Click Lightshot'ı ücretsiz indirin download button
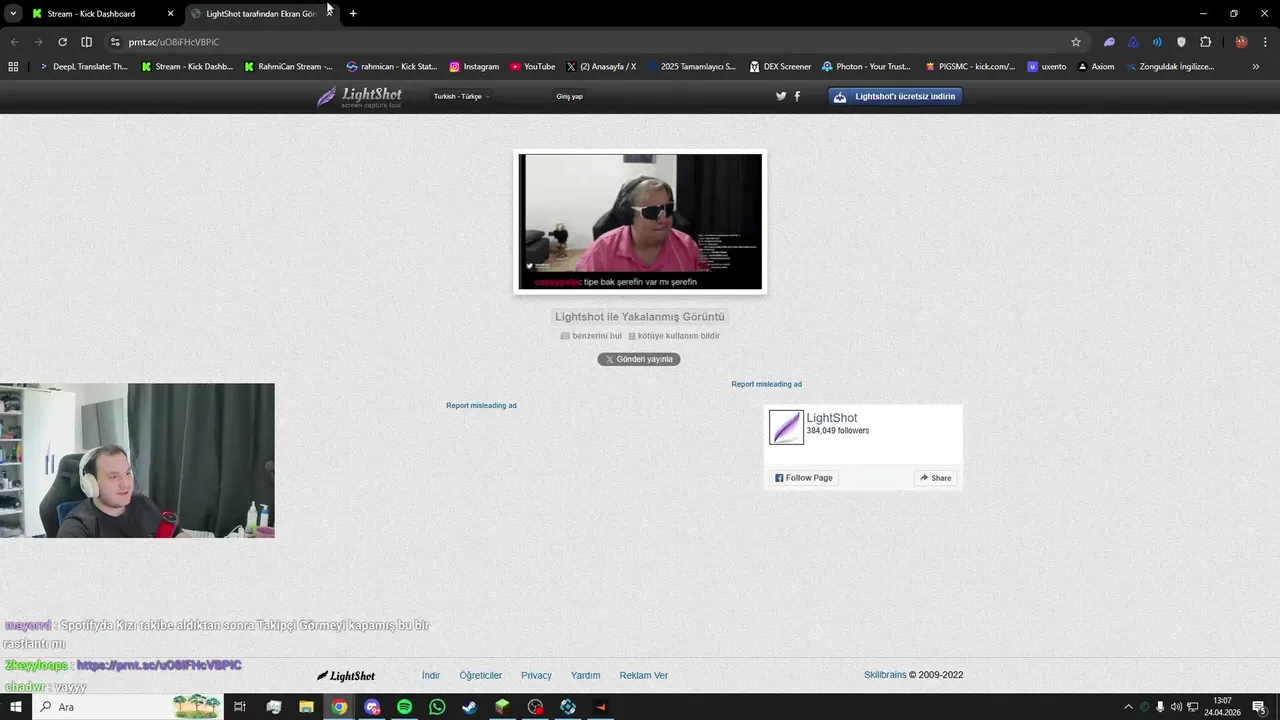The image size is (1280, 720). 895,97
